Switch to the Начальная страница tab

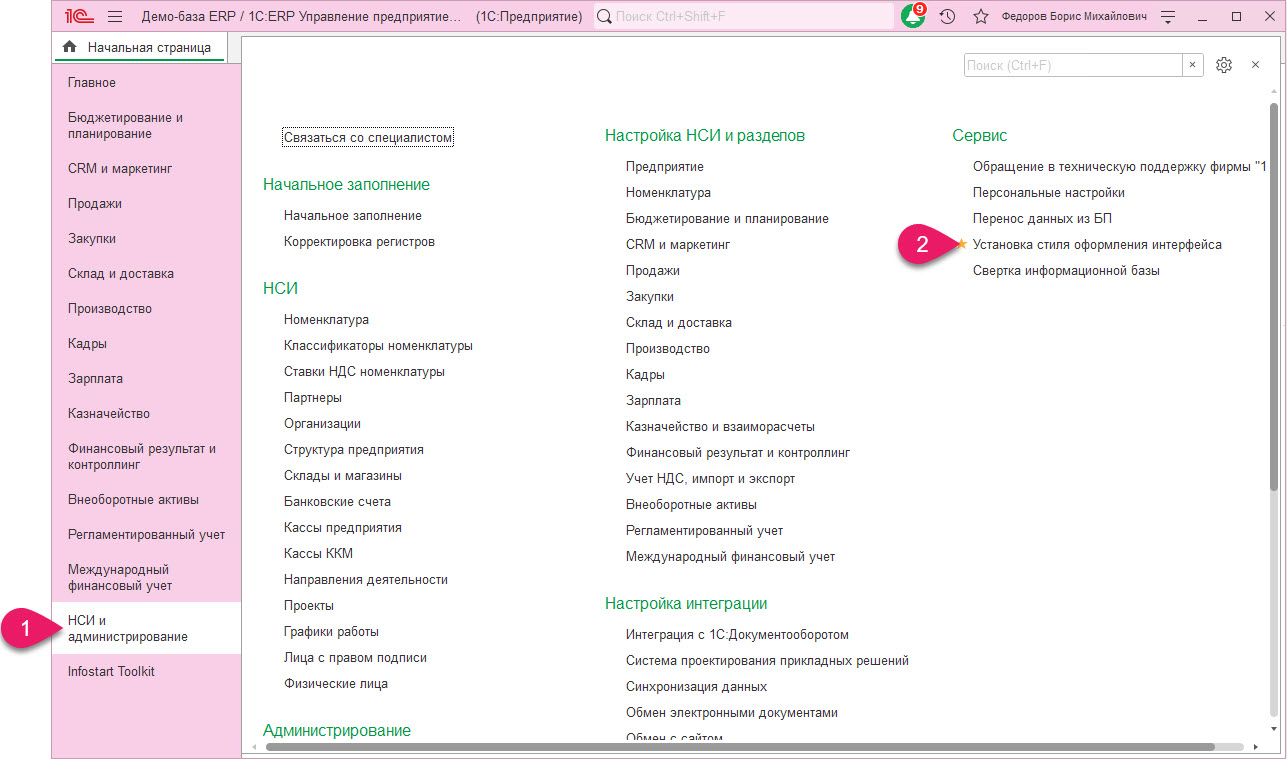pyautogui.click(x=139, y=47)
